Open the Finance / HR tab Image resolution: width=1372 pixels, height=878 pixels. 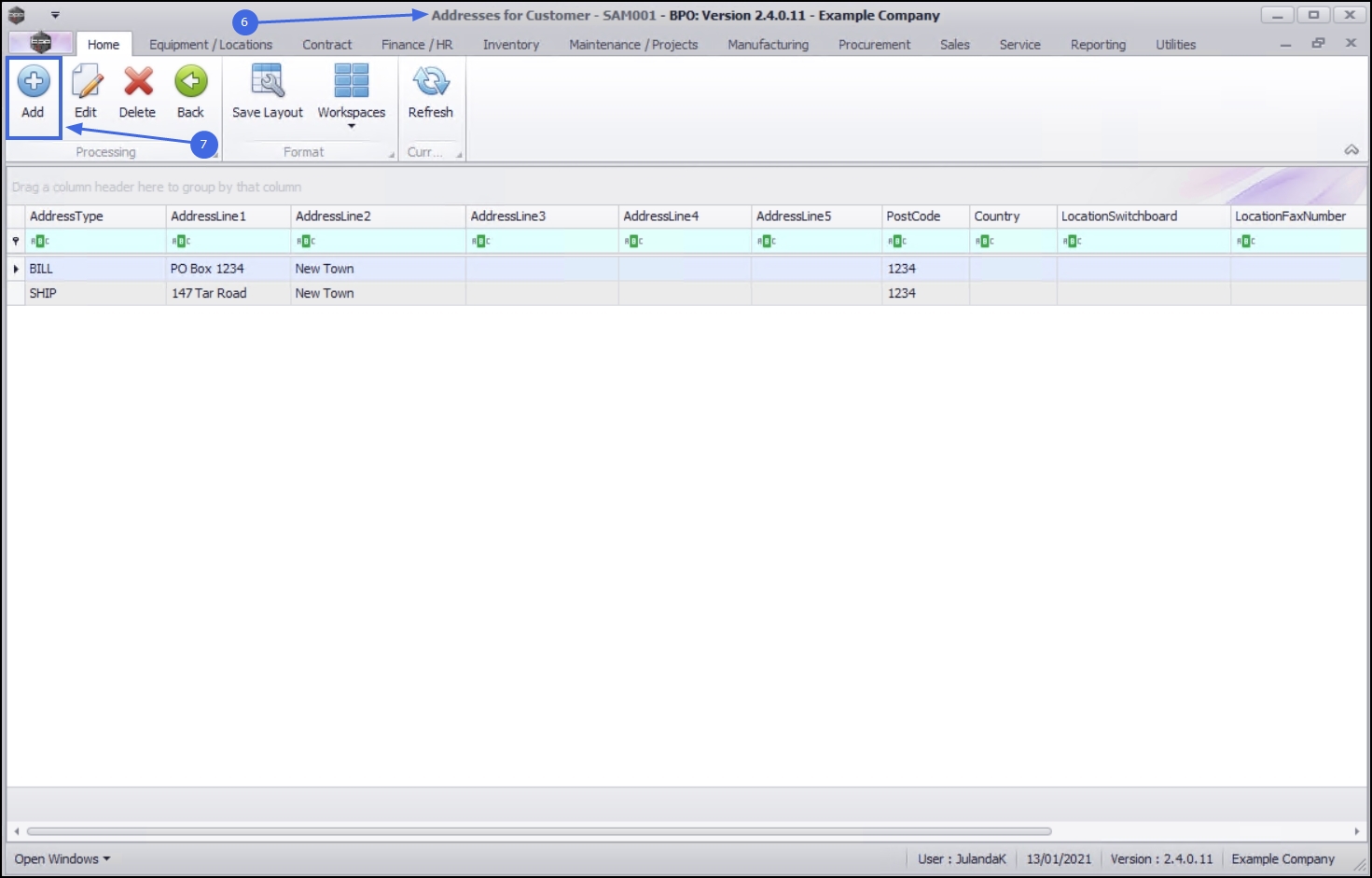click(x=417, y=45)
